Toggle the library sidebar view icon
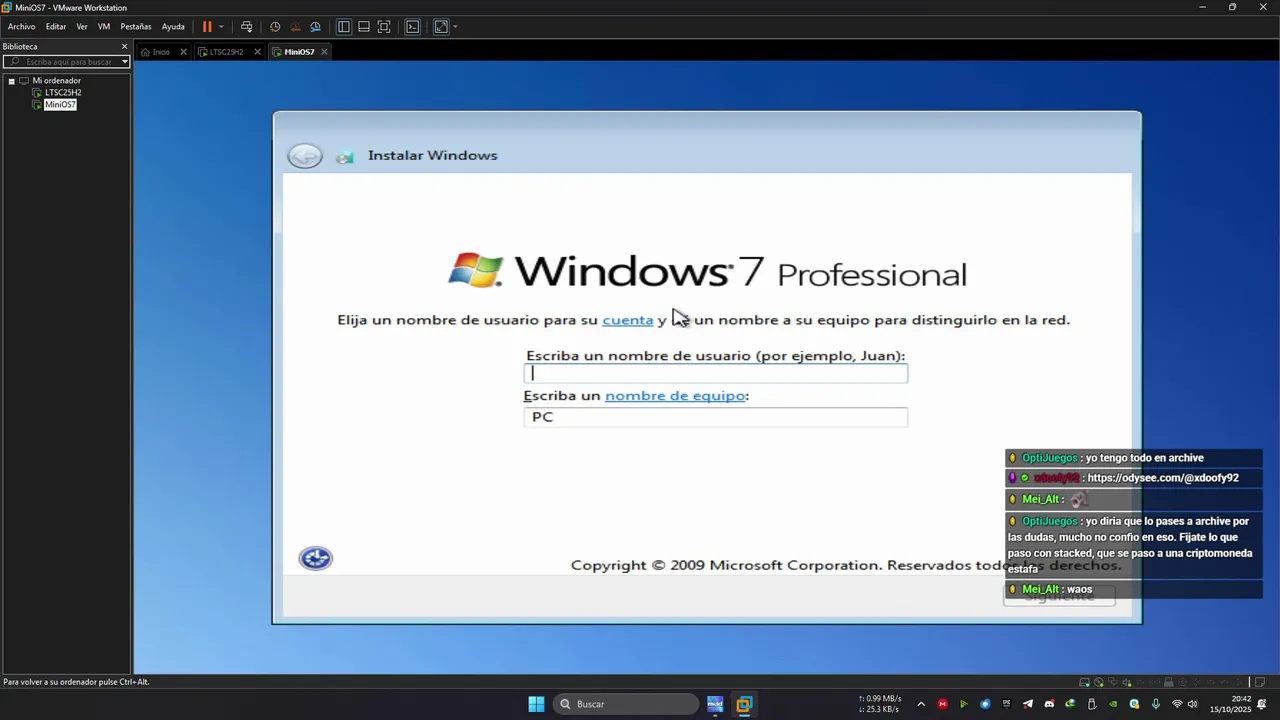1280x720 pixels. [343, 27]
